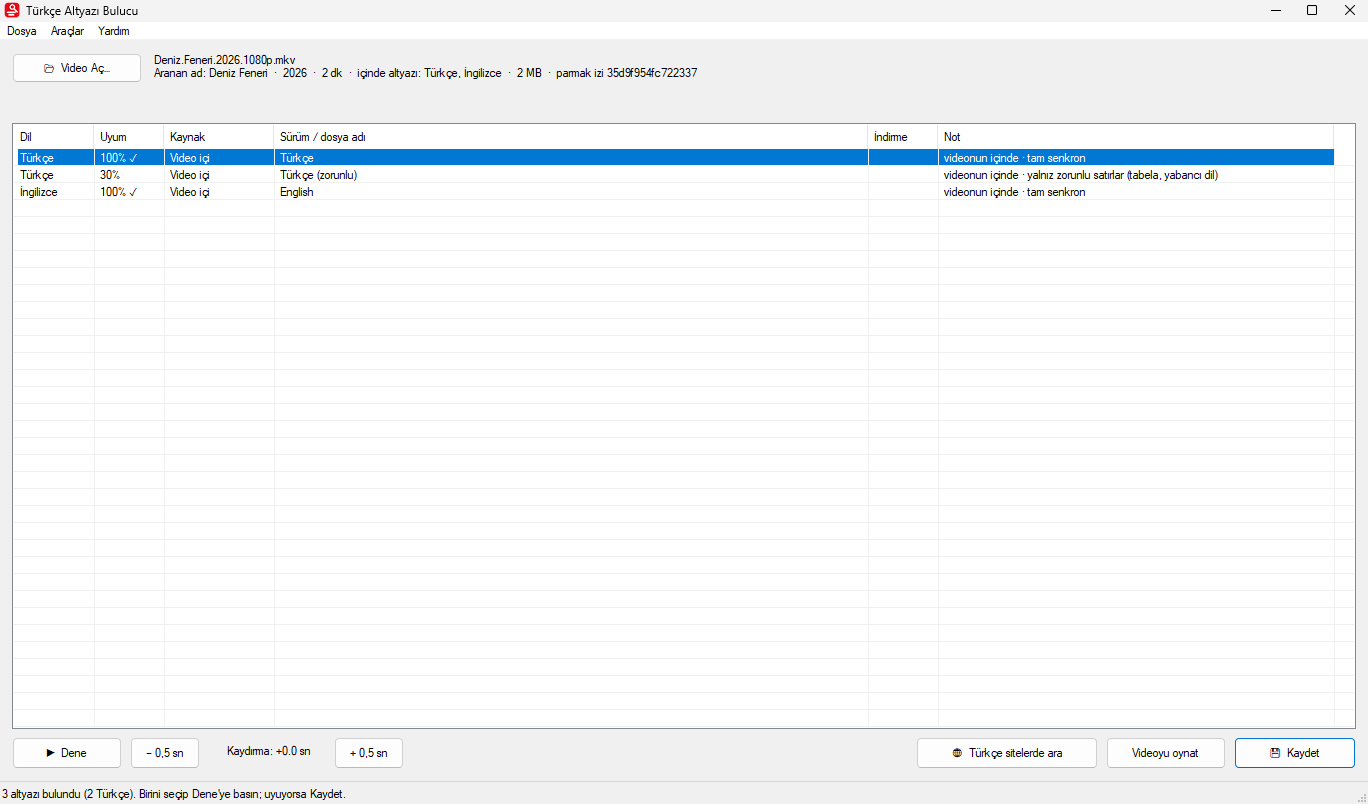The width and height of the screenshot is (1368, 804).
Task: Click the app icon in title bar
Action: [13, 10]
